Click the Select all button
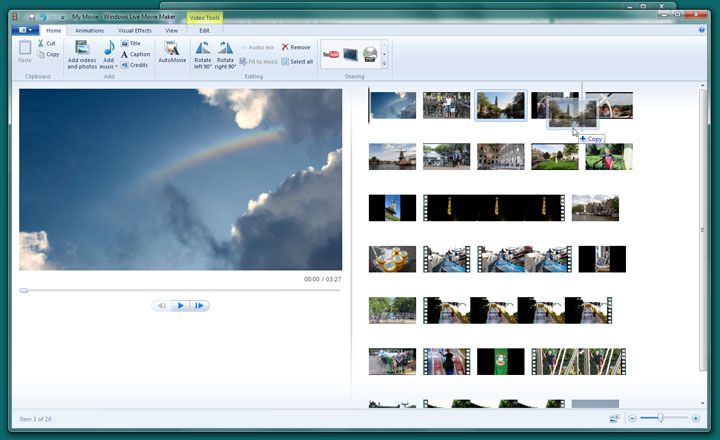 coord(296,61)
